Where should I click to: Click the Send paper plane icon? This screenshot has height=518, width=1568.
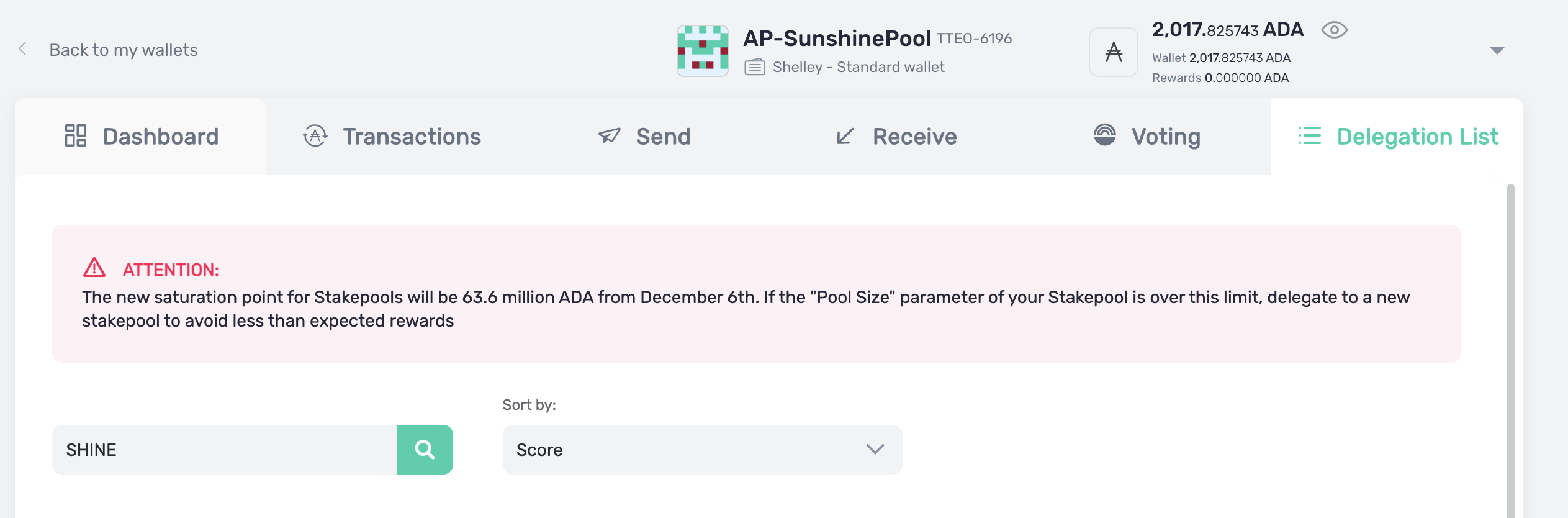pos(609,136)
